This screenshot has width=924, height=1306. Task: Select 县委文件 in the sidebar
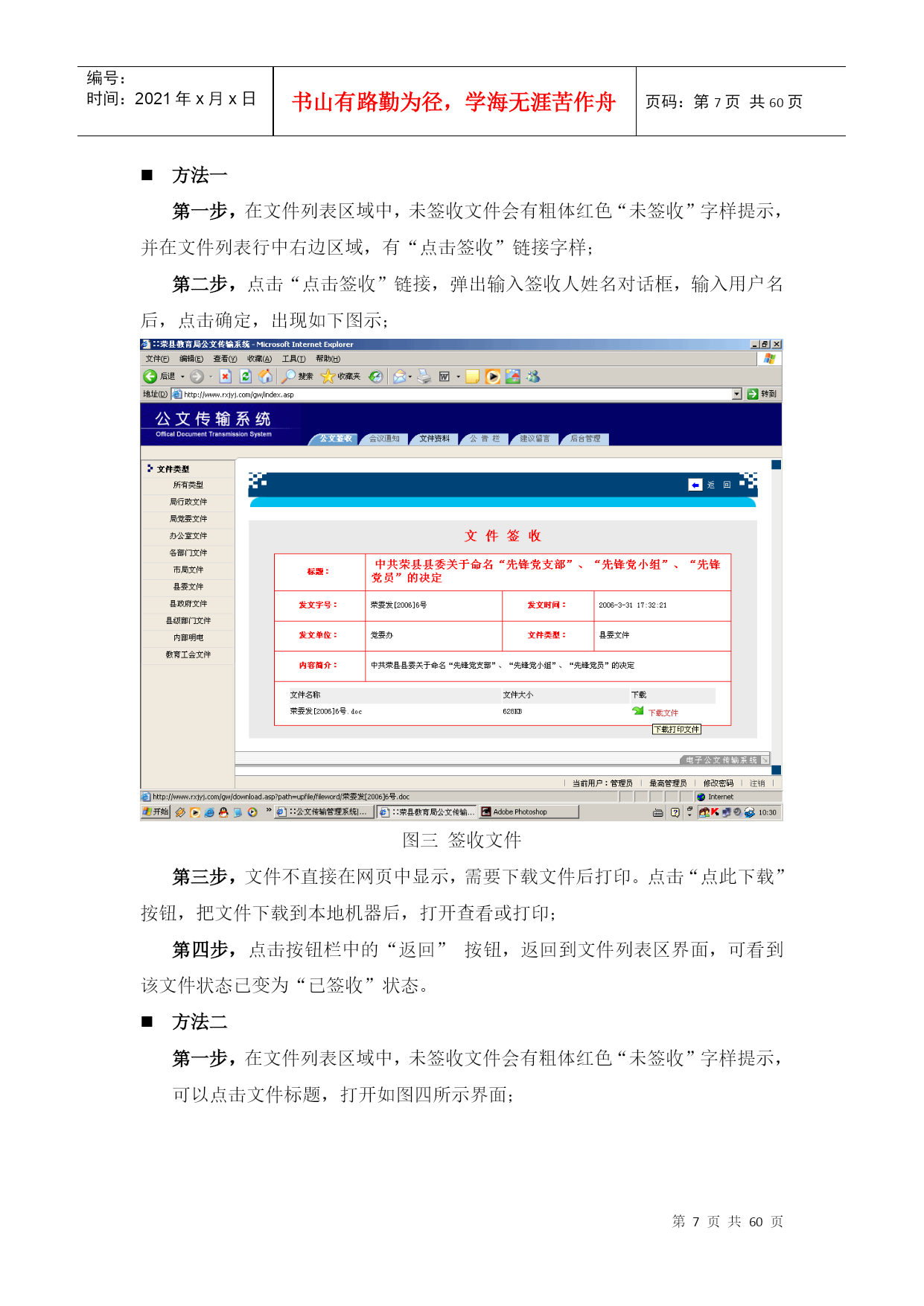pos(188,587)
